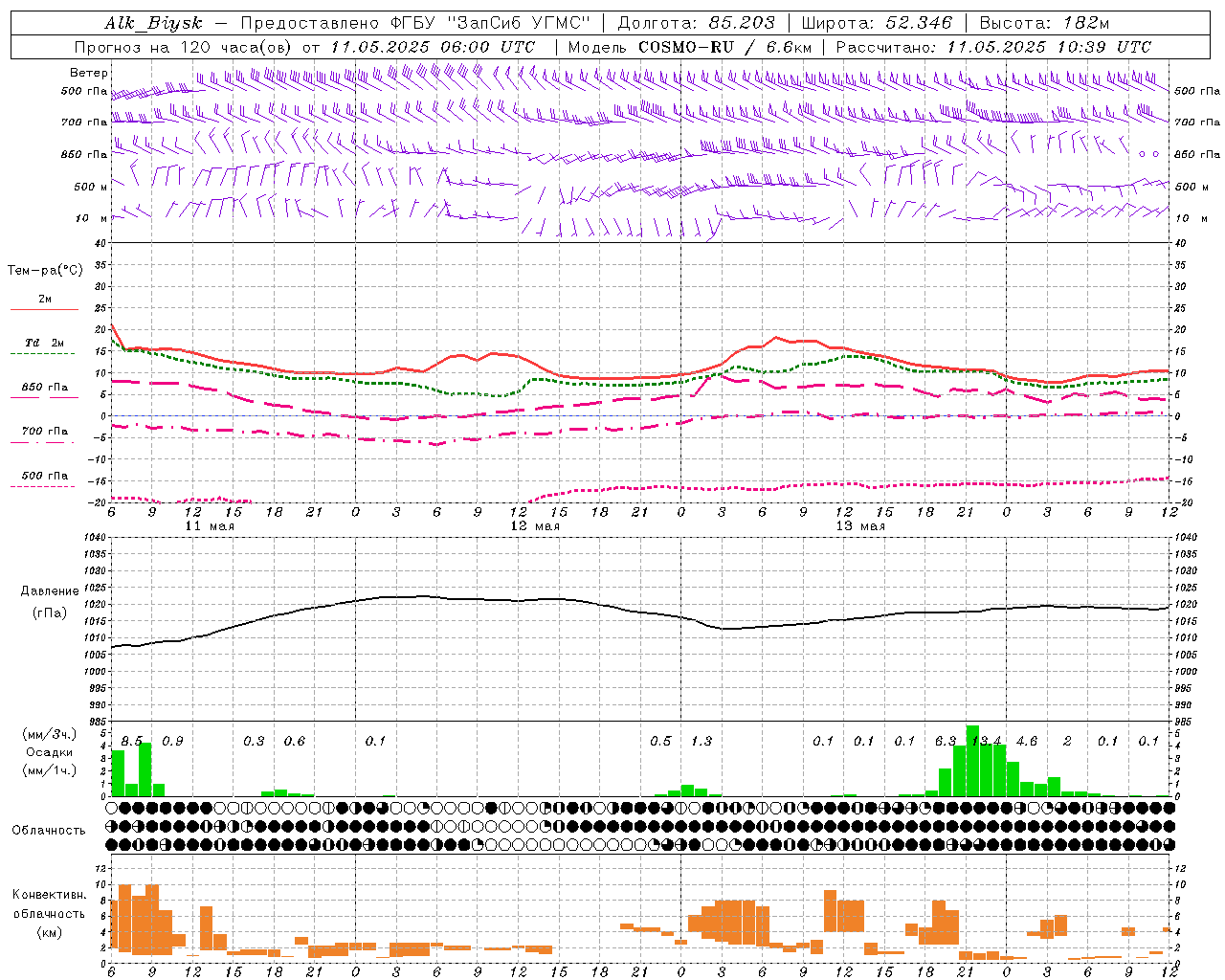Image resolution: width=1225 pixels, height=980 pixels.
Task: Click the "Конвективн." convective cloud label
Action: 49,895
